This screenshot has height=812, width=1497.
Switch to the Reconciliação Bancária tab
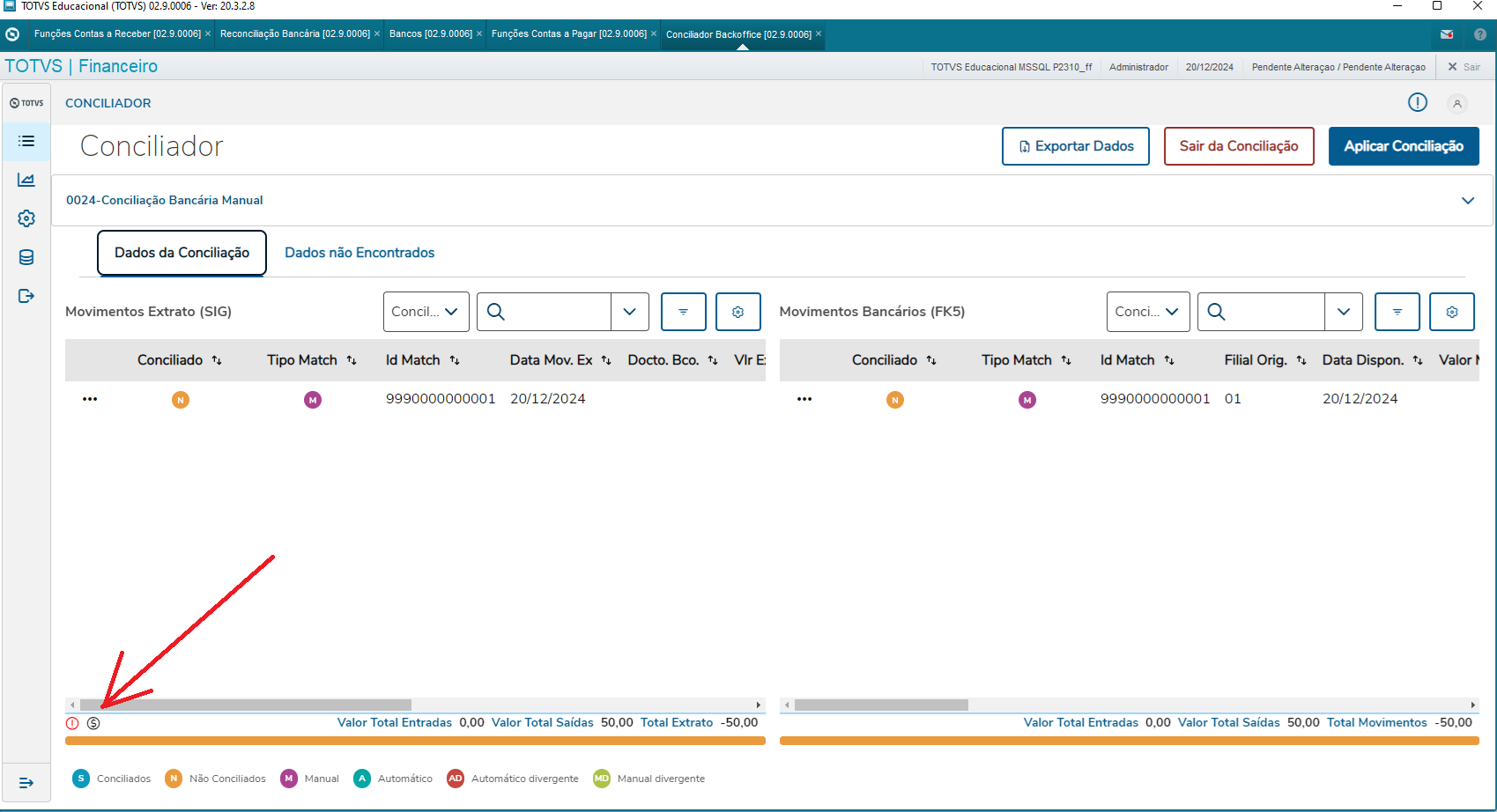(x=294, y=34)
